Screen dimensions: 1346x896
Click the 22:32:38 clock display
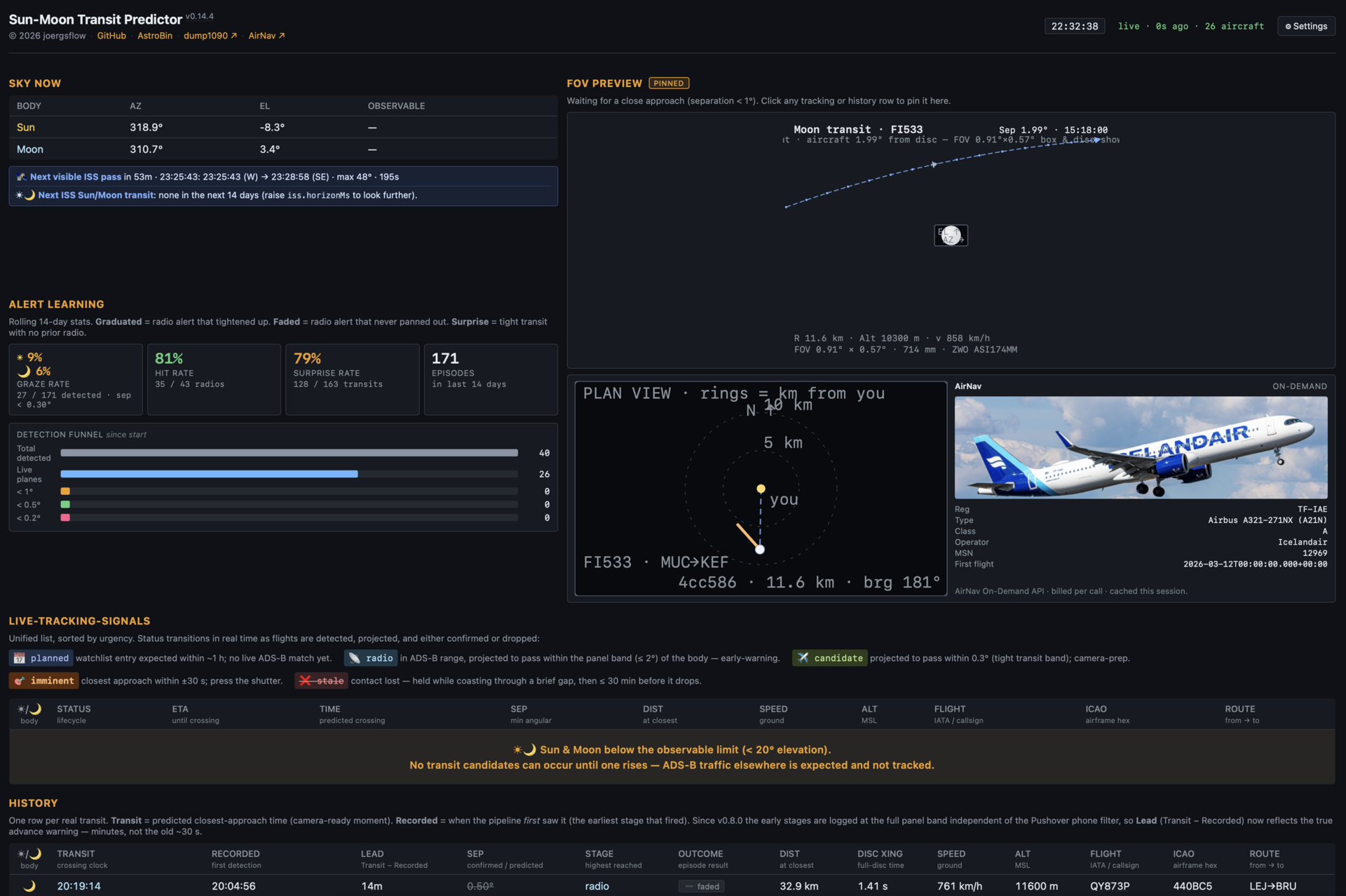click(1075, 26)
